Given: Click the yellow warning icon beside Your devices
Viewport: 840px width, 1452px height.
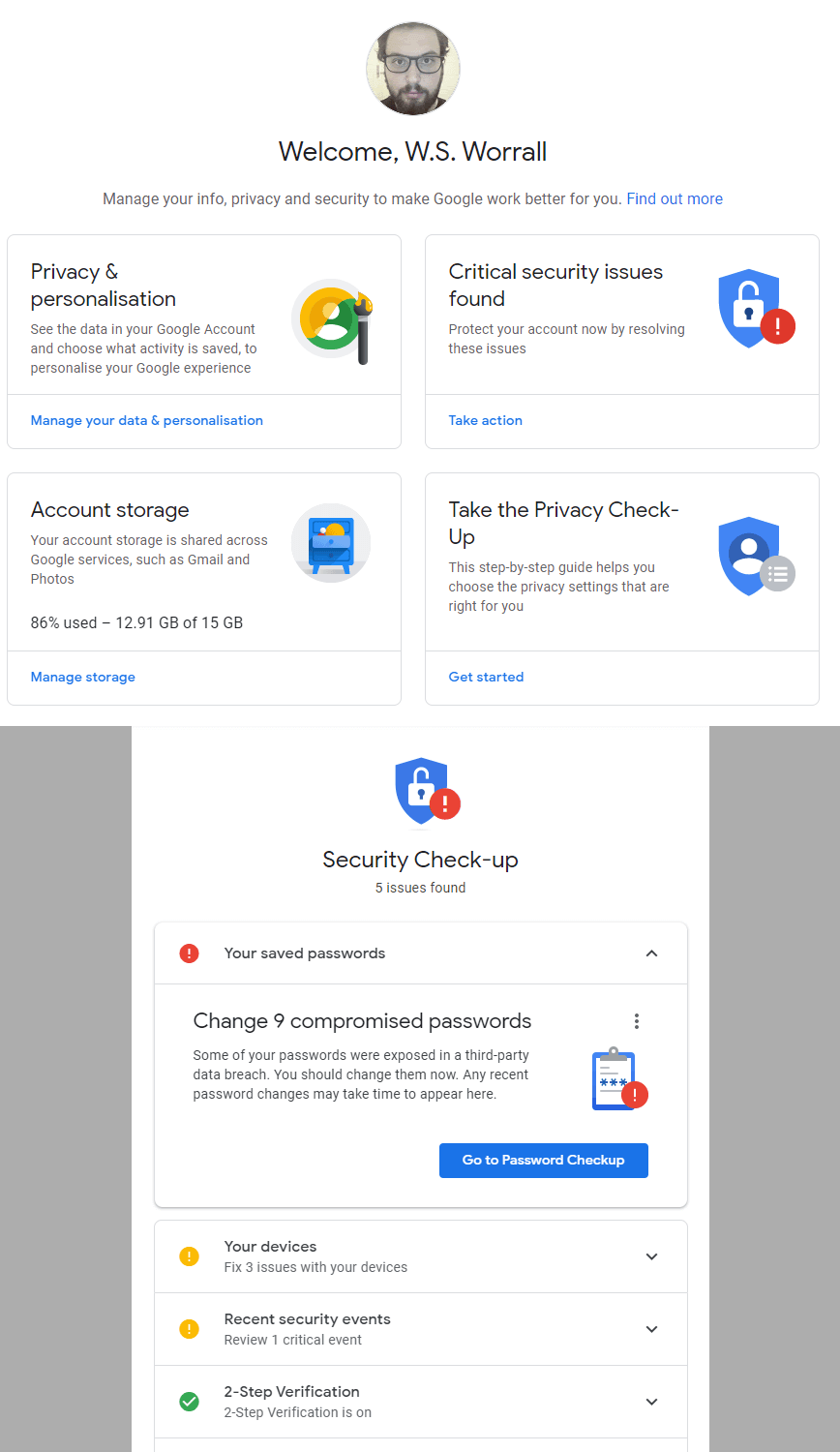Looking at the screenshot, I should point(189,1255).
